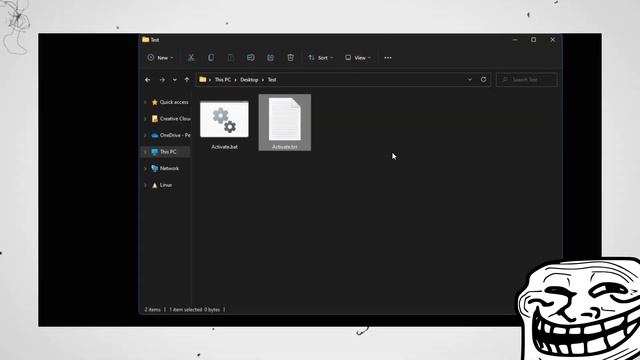This screenshot has width=640, height=360.
Task: Click '1 item selected 0 bytes' status
Action: click(x=194, y=310)
